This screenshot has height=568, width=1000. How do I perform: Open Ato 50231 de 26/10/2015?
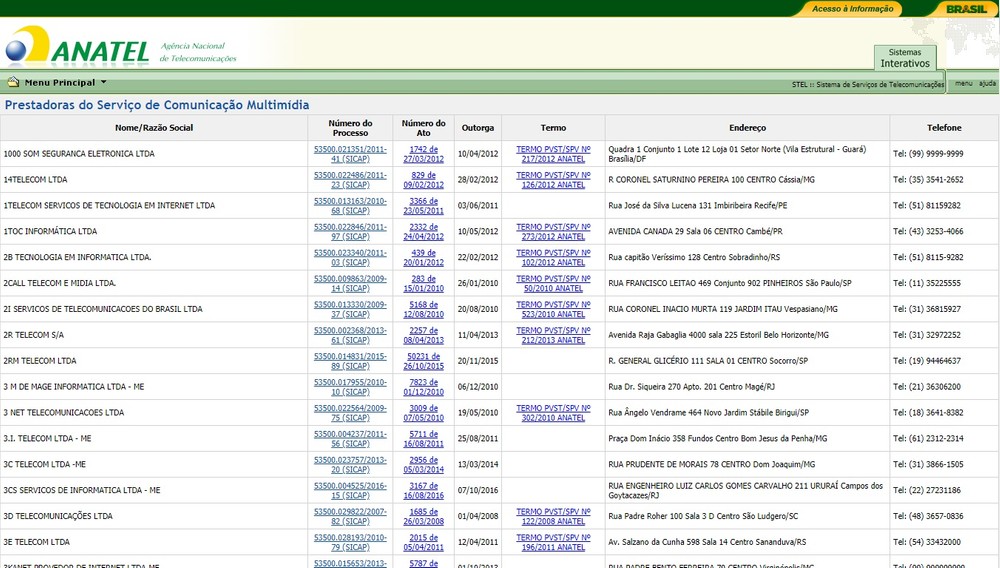424,361
